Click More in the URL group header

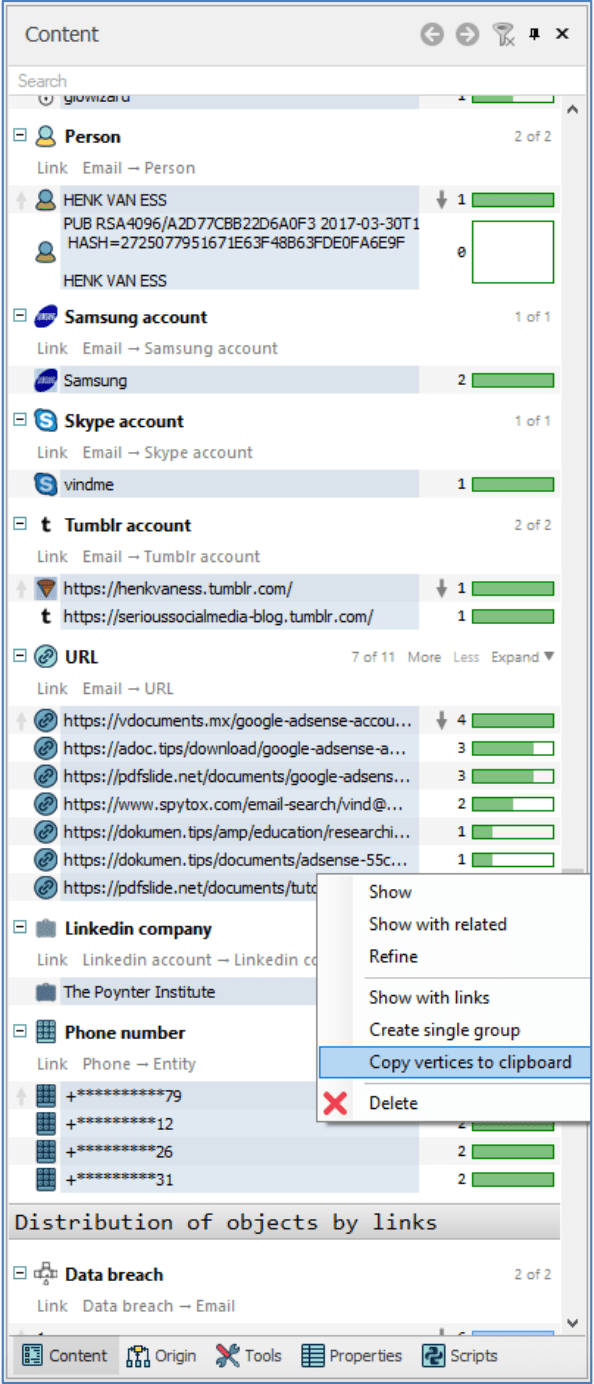tap(424, 657)
